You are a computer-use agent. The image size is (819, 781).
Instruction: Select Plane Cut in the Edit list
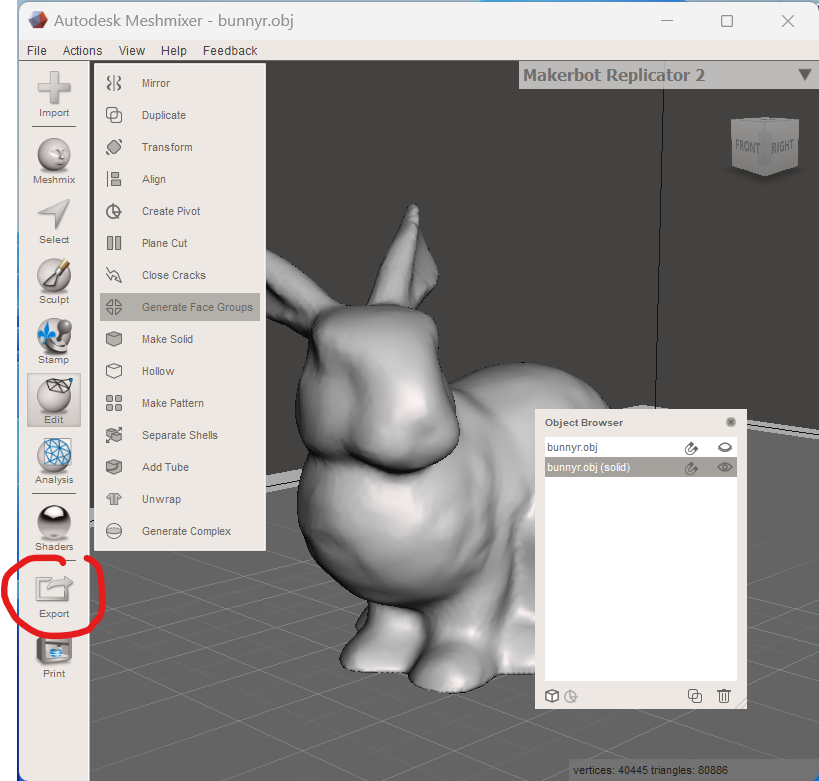pyautogui.click(x=164, y=243)
